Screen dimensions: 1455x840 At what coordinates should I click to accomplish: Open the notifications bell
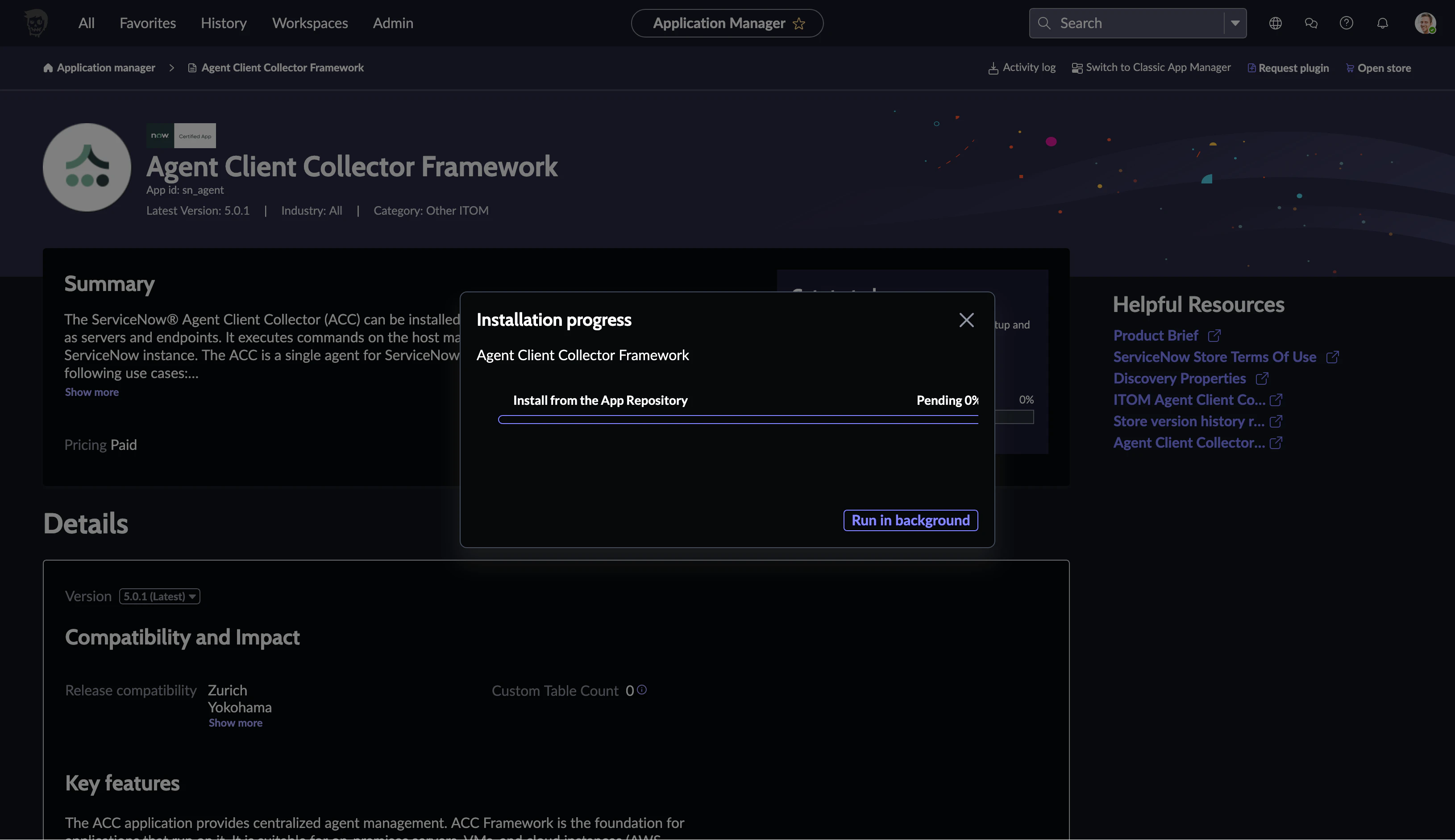1382,23
